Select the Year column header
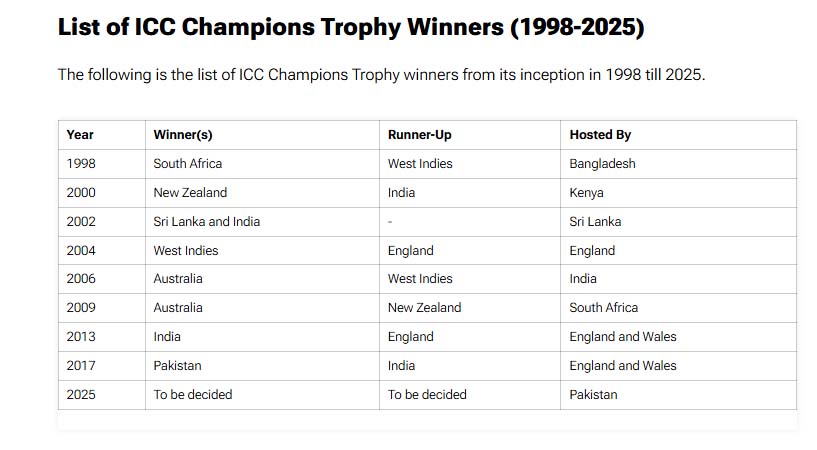817x450 pixels. coord(80,135)
